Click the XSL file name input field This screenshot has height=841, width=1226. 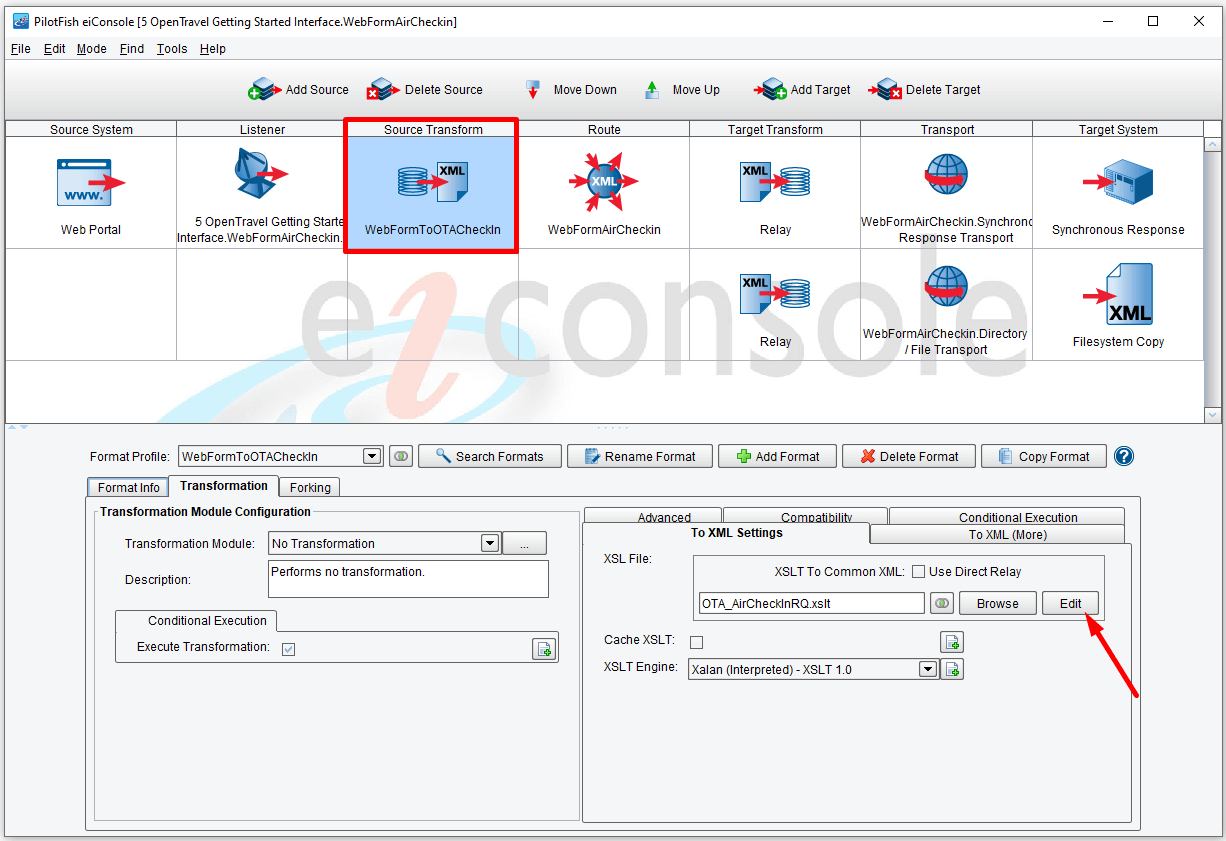coord(811,603)
